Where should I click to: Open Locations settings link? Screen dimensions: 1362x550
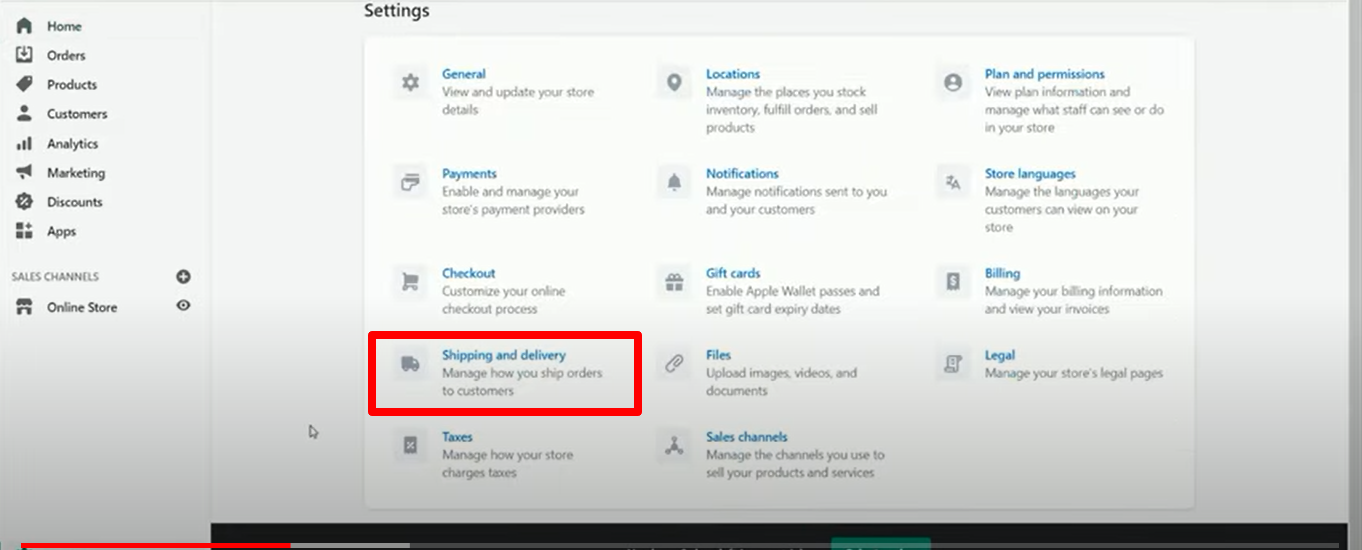(x=733, y=74)
